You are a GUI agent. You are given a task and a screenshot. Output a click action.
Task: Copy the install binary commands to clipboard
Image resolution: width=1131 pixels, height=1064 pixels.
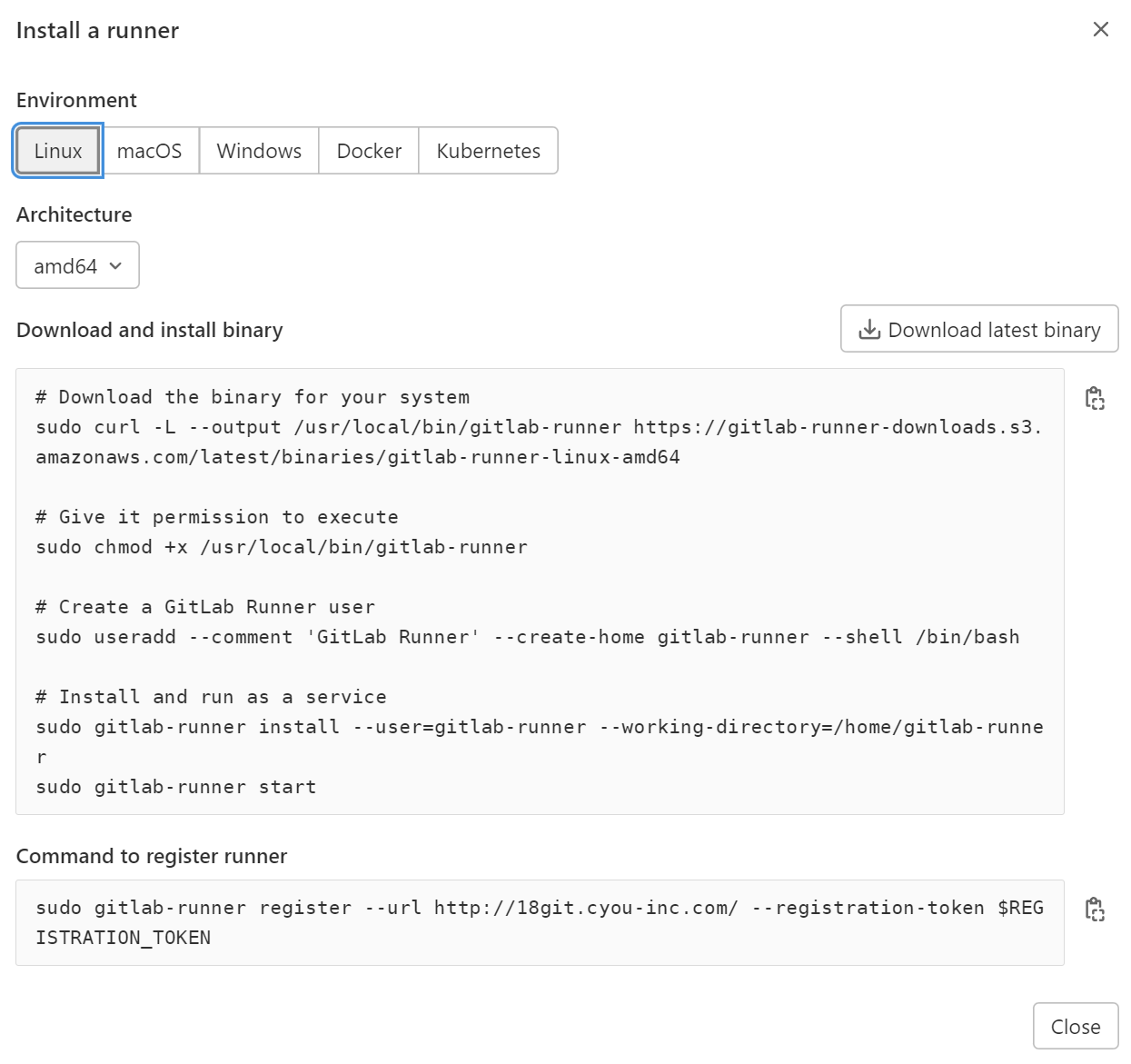click(1095, 398)
